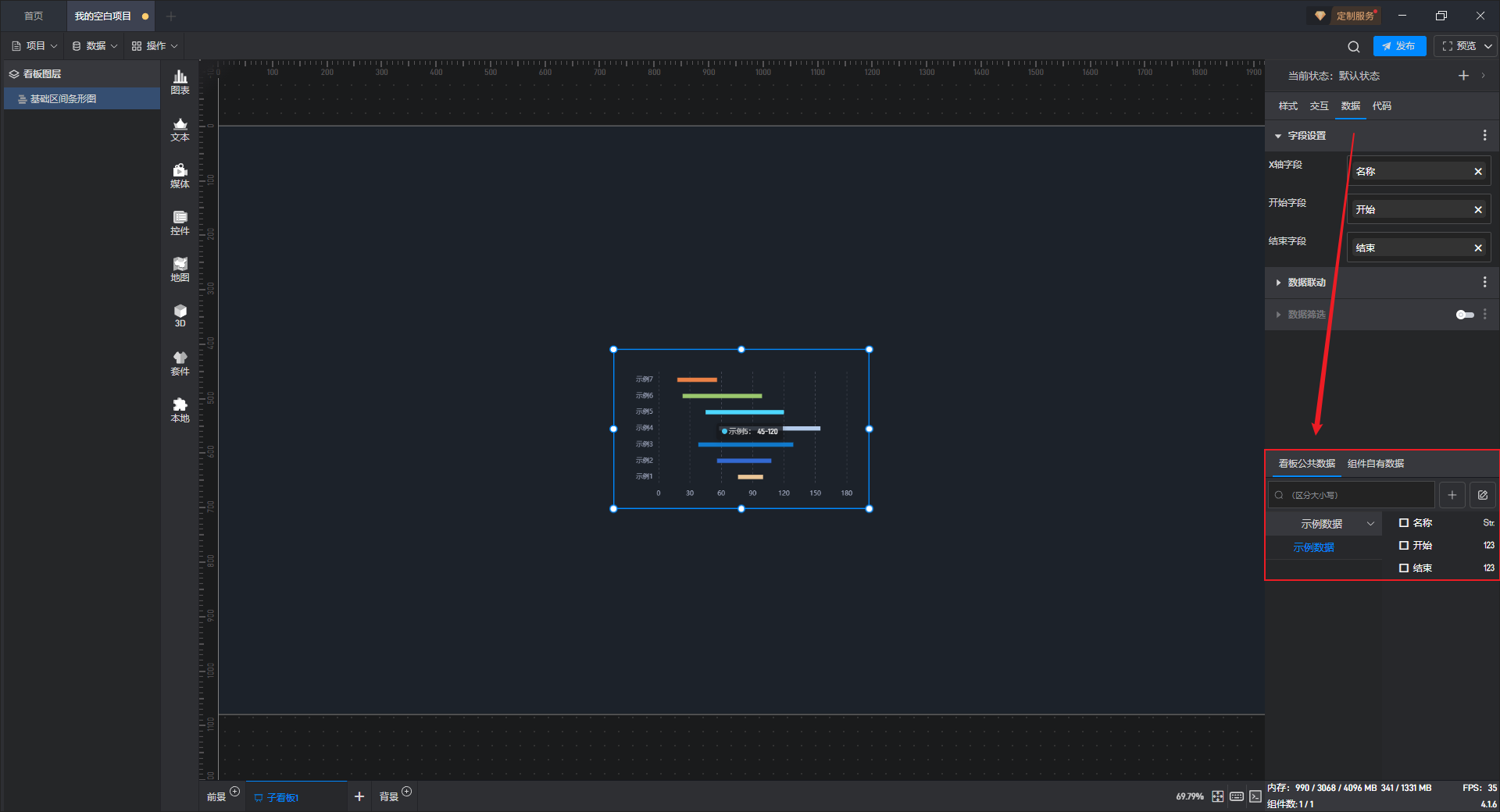Open the 项目 menu dropdown

35,46
